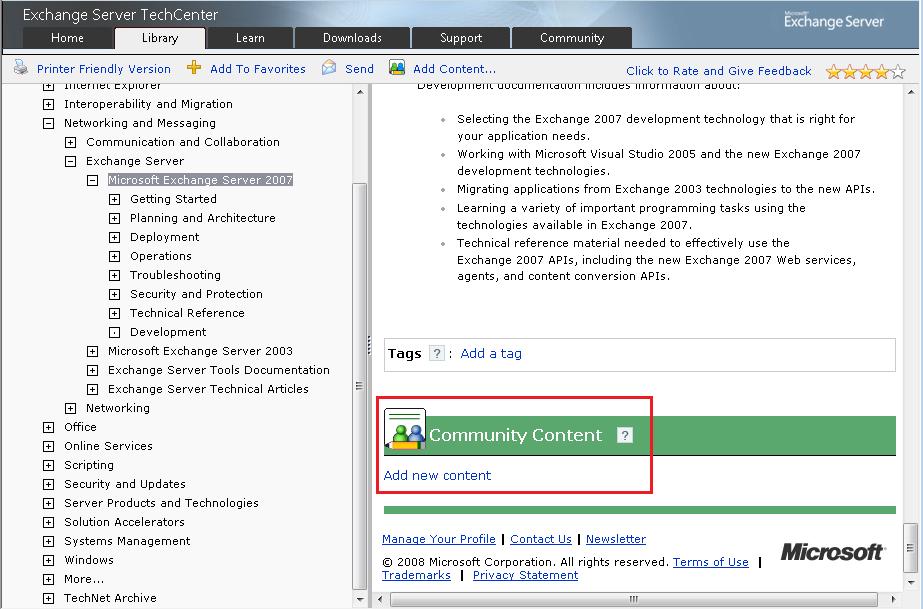Viewport: 923px width, 609px height.
Task: Click Add Content... link
Action: pyautogui.click(x=454, y=69)
